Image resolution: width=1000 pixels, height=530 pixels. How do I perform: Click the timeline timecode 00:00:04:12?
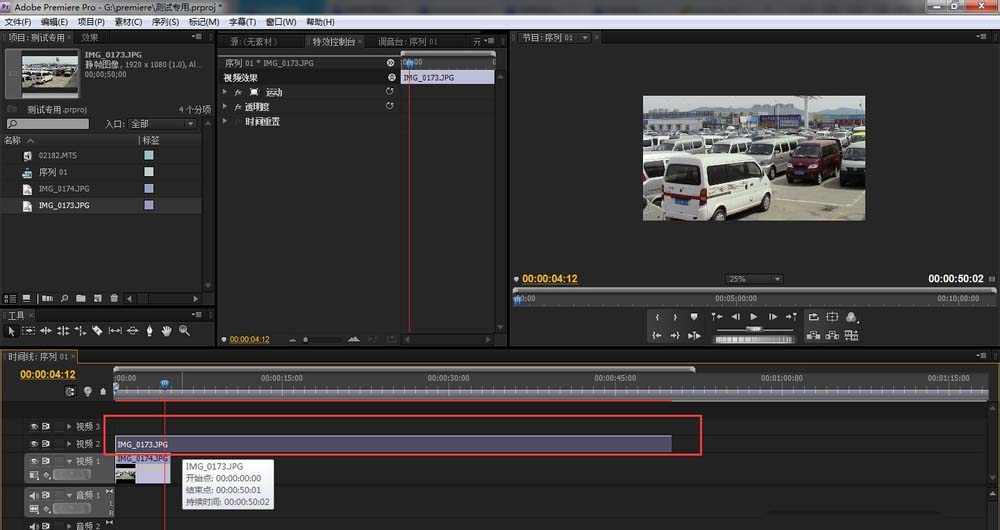click(x=48, y=375)
